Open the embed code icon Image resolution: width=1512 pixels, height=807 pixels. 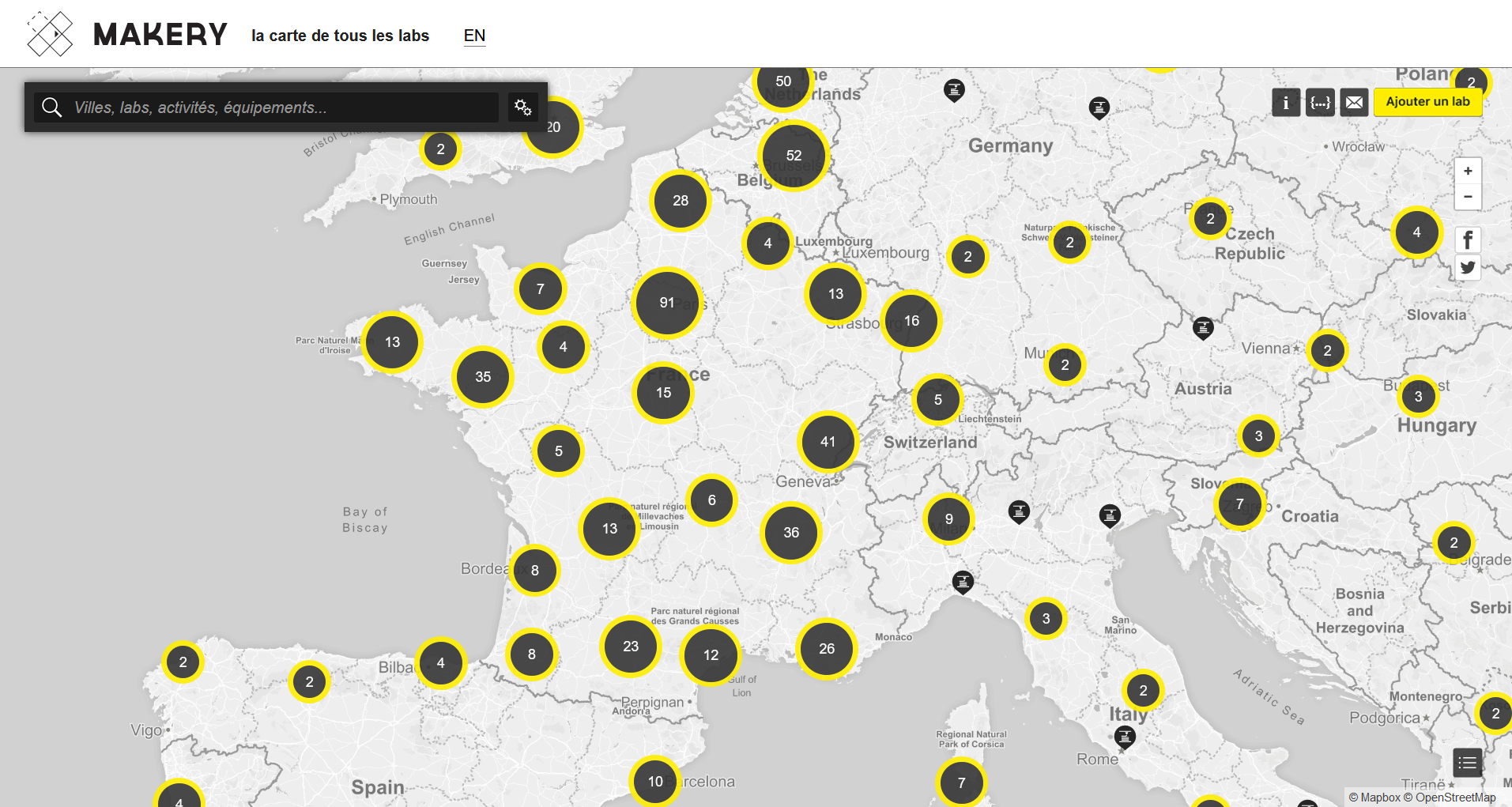point(1320,102)
